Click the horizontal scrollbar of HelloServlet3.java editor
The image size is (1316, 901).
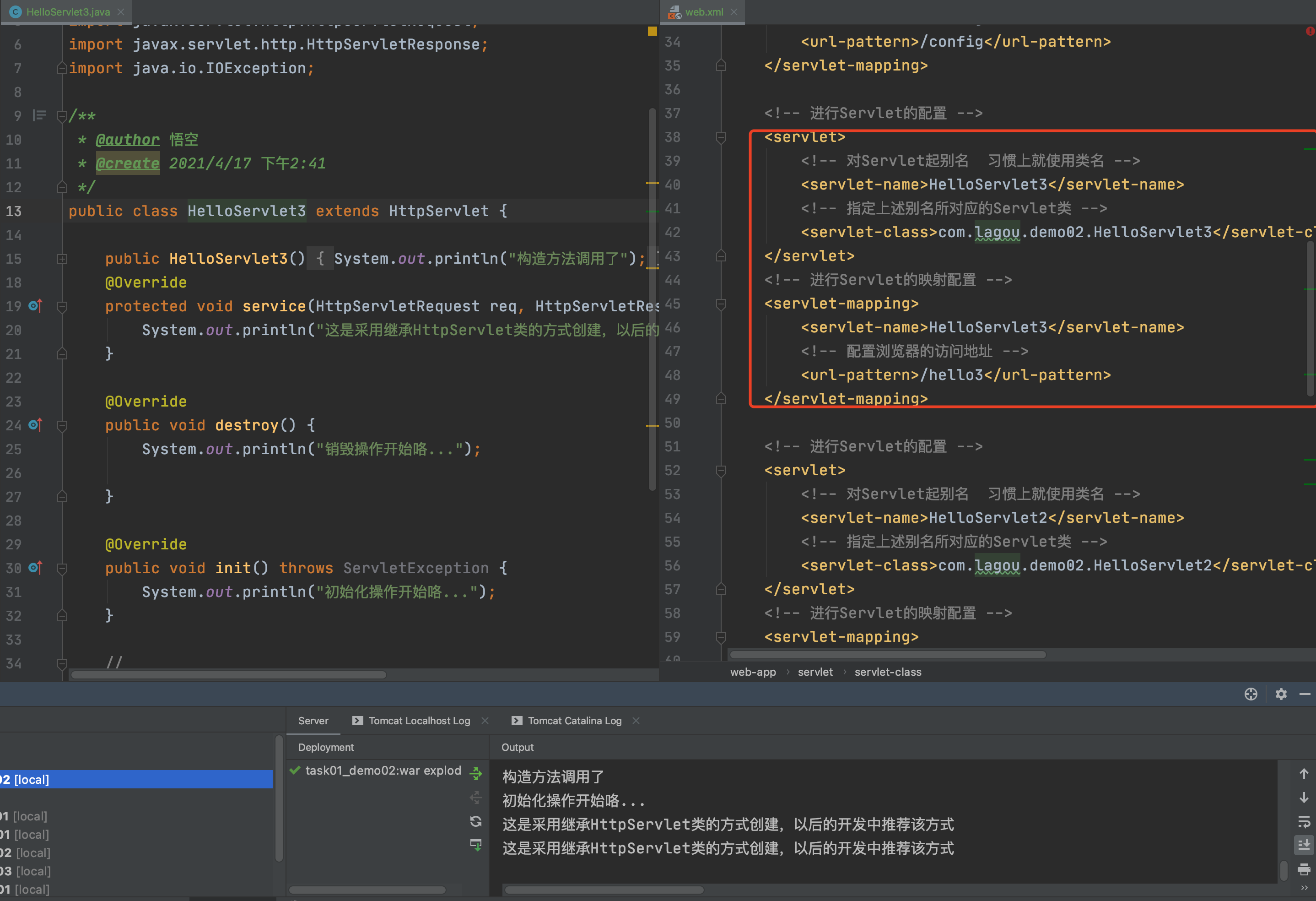click(228, 674)
